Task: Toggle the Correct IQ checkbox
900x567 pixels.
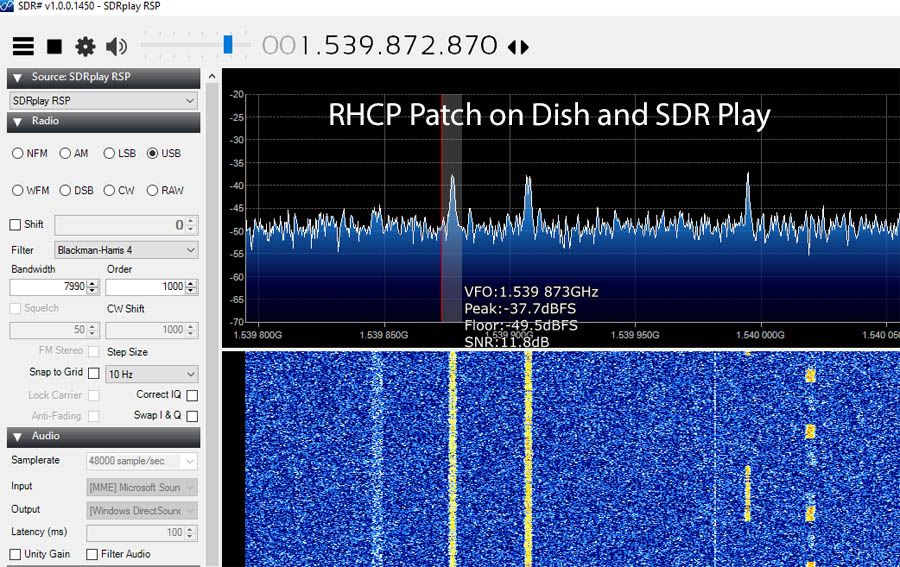Action: coord(192,395)
